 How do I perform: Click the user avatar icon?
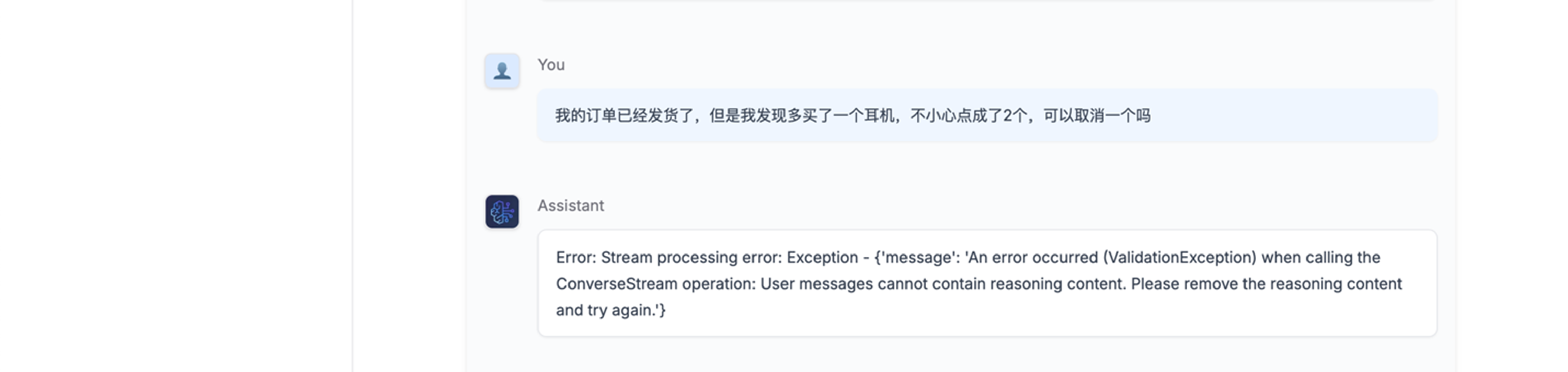click(x=501, y=71)
